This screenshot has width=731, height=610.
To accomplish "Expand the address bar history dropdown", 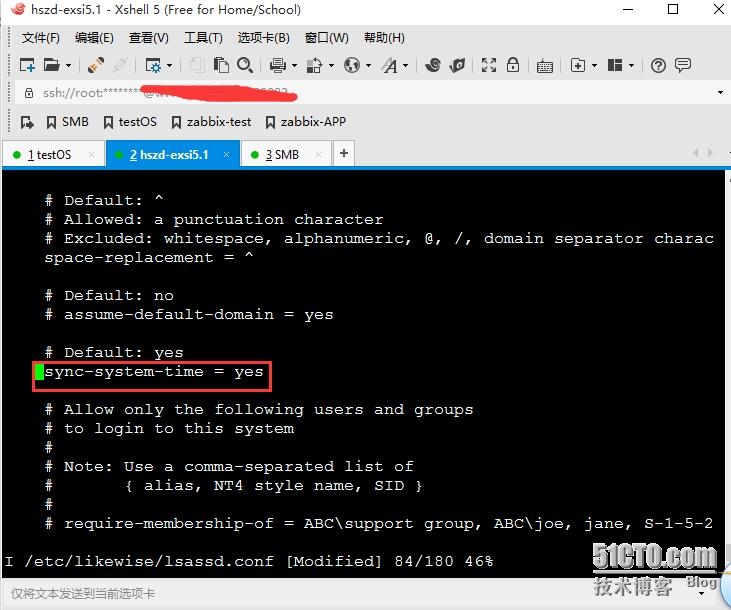I will (720, 93).
